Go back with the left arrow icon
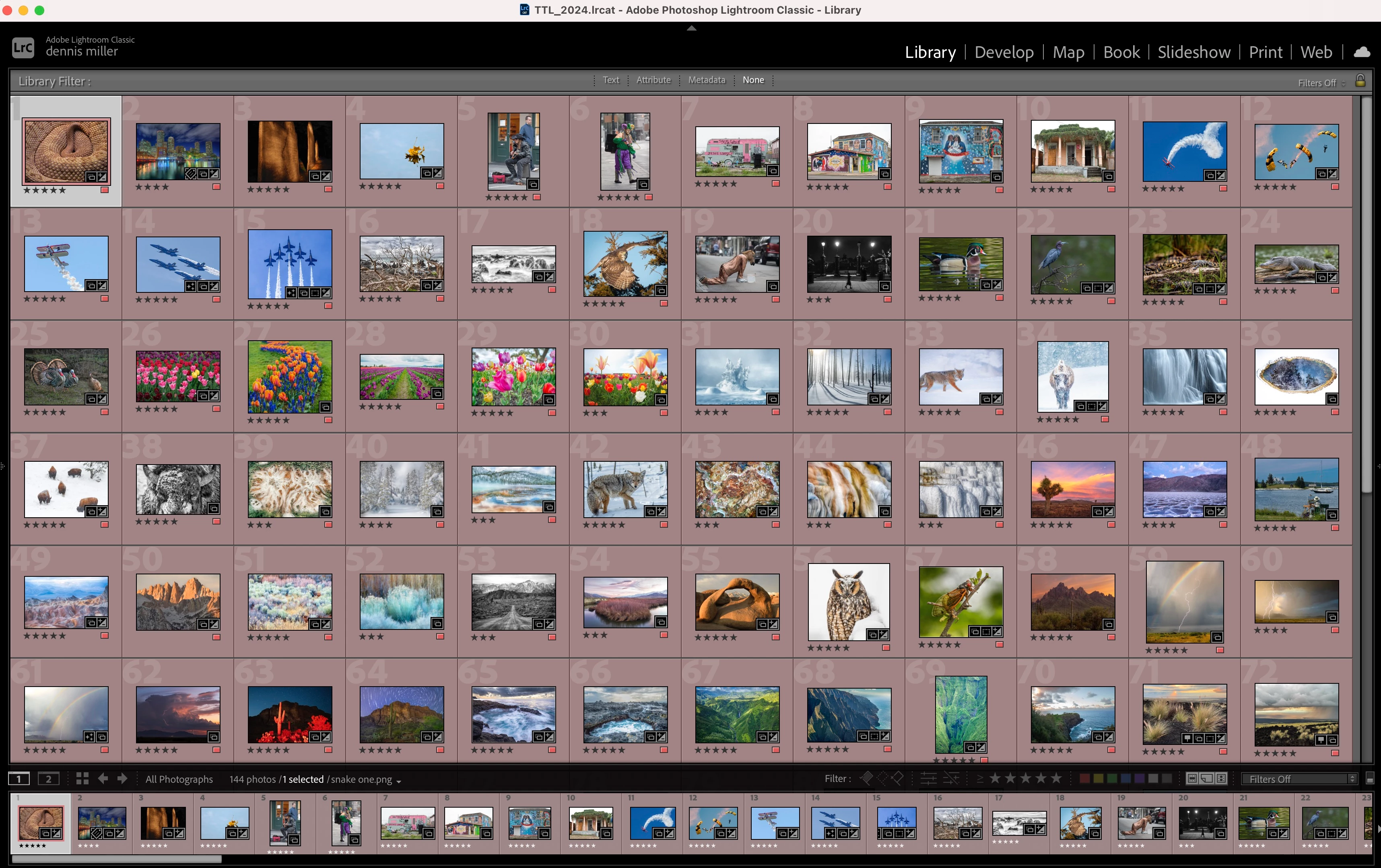 103,779
